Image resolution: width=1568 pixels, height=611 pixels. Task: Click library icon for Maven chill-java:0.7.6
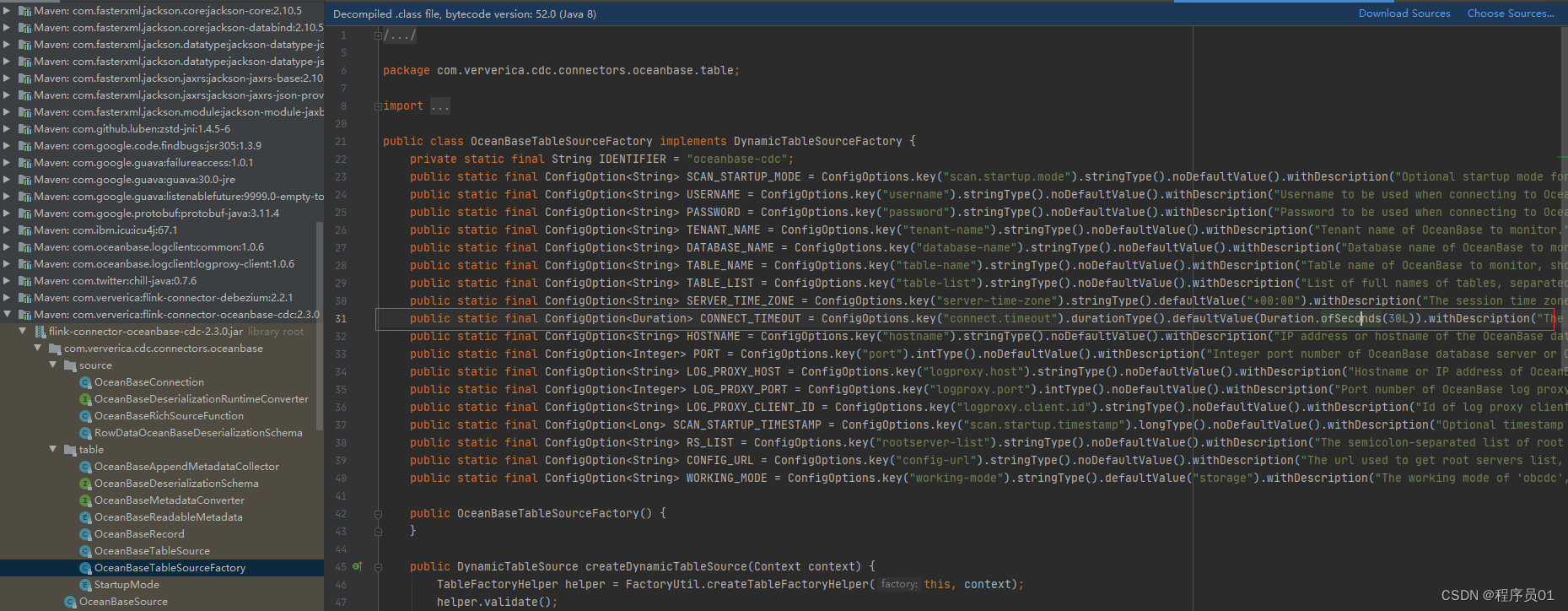tap(24, 281)
